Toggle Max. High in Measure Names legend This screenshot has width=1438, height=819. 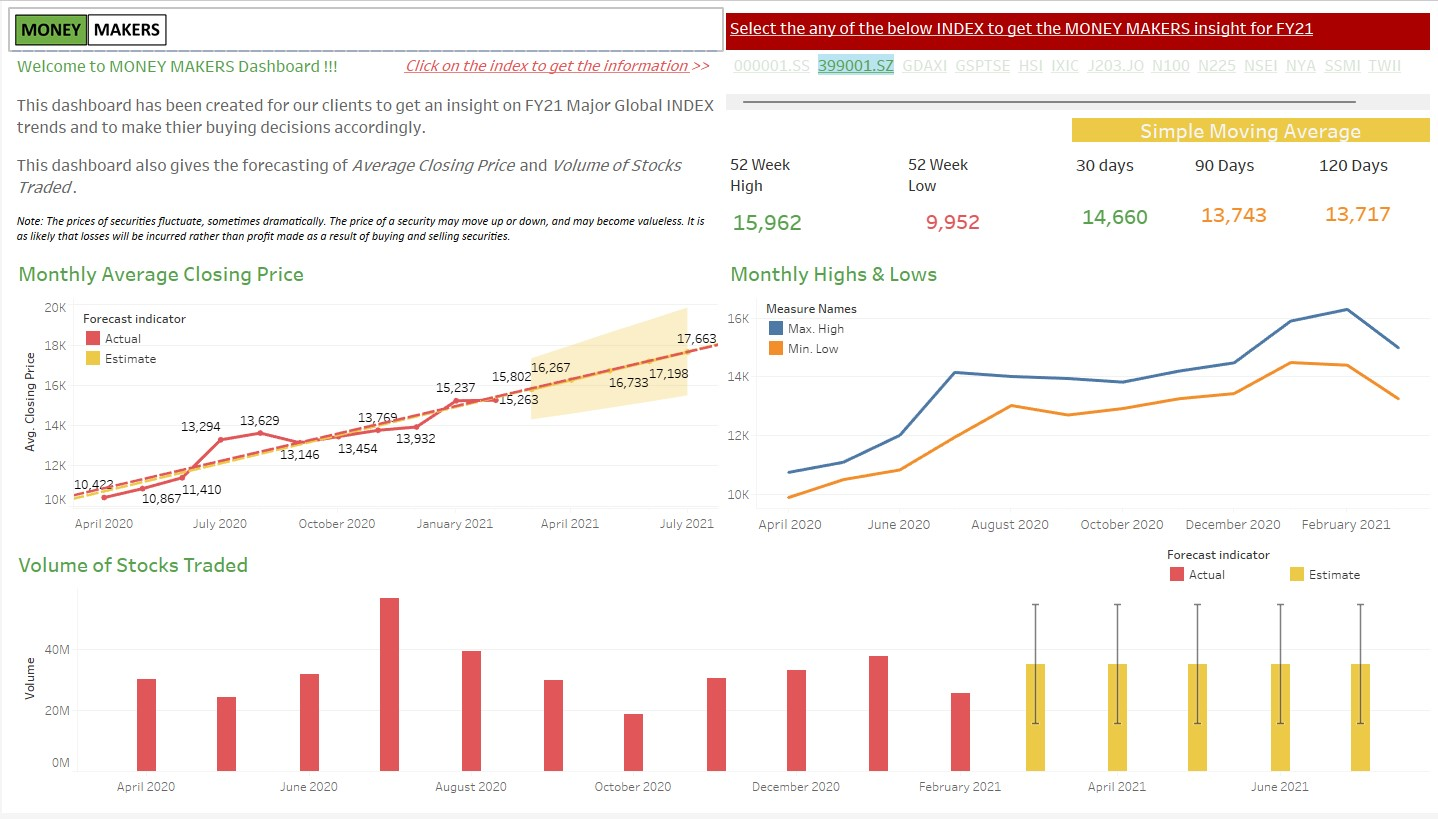pos(806,328)
